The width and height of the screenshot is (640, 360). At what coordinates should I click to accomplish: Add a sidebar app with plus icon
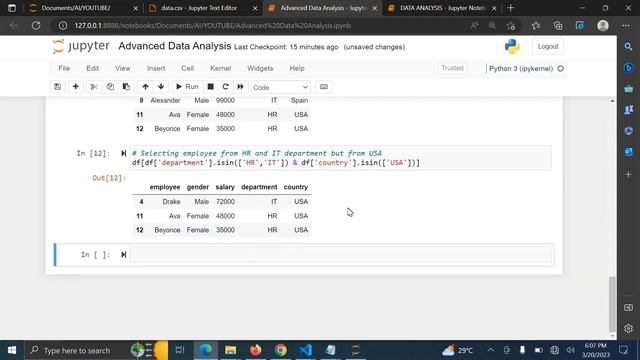pos(629,174)
